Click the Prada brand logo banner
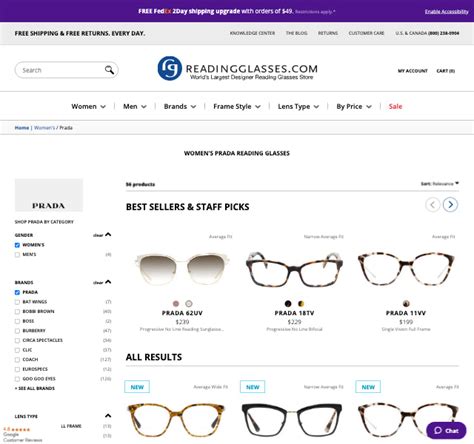 (49, 195)
